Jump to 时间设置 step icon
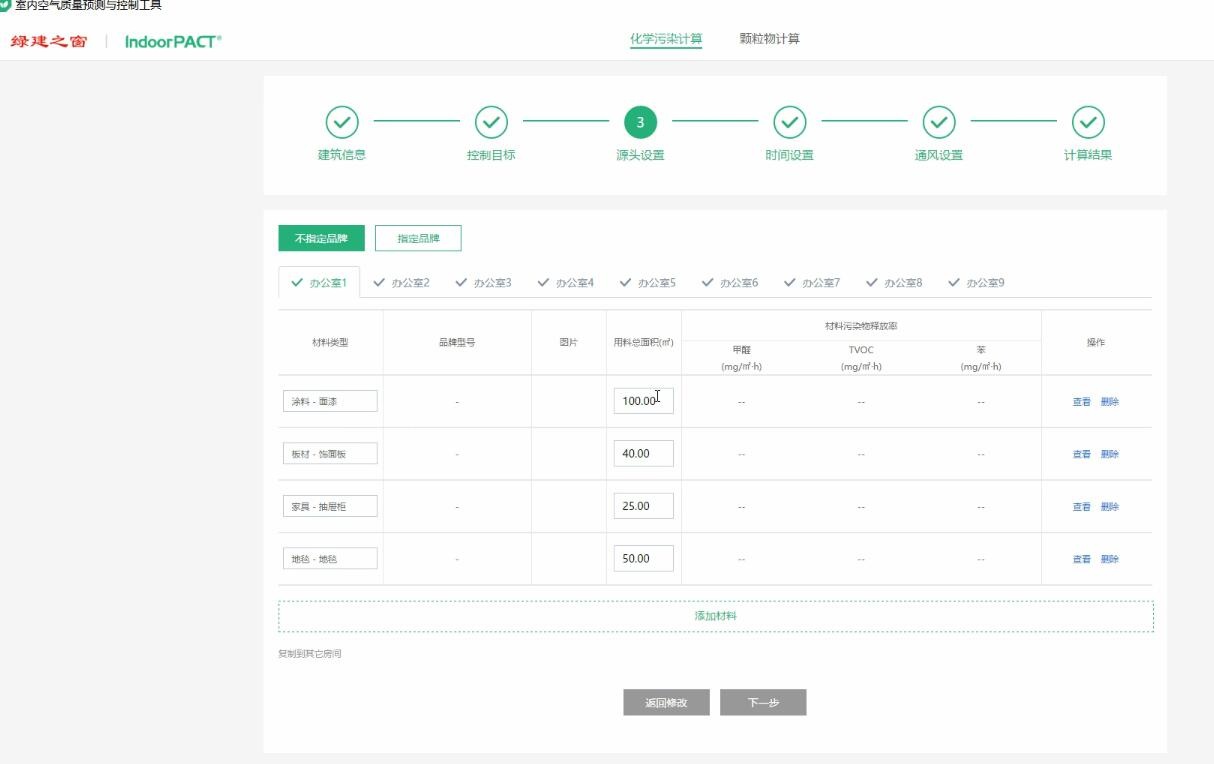Viewport: 1214px width, 764px height. coord(789,123)
